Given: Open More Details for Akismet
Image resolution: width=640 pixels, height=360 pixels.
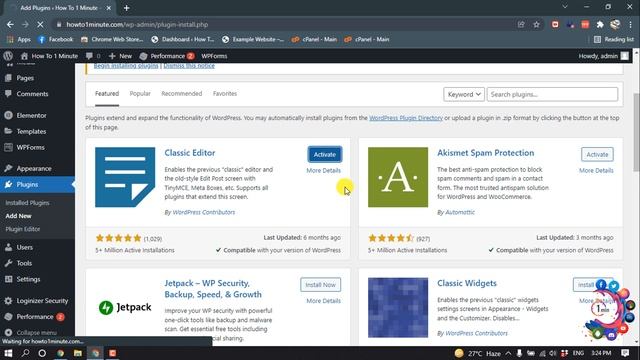Looking at the screenshot, I should [x=596, y=170].
